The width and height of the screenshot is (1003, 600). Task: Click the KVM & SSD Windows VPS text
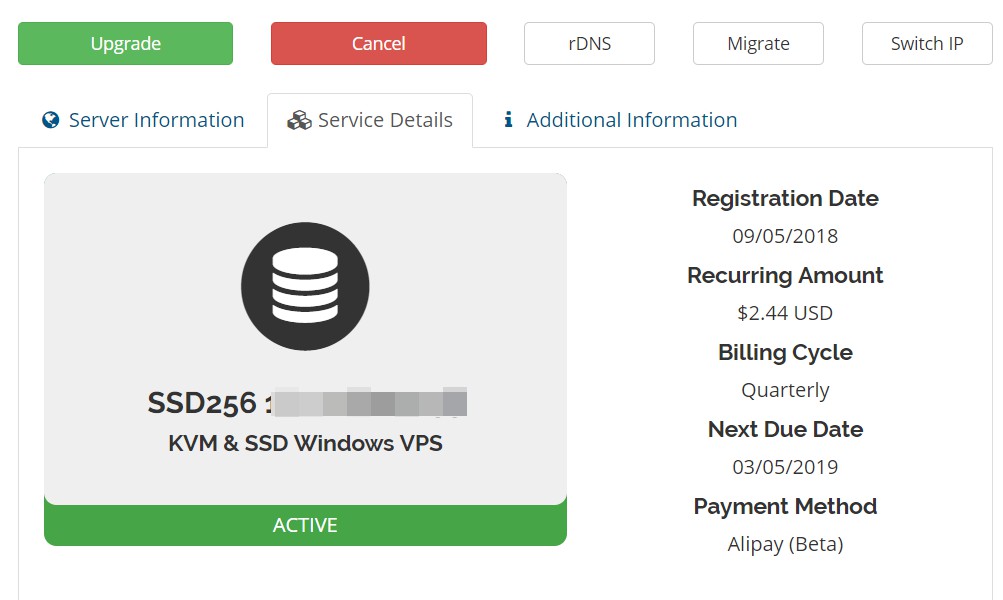(x=305, y=443)
